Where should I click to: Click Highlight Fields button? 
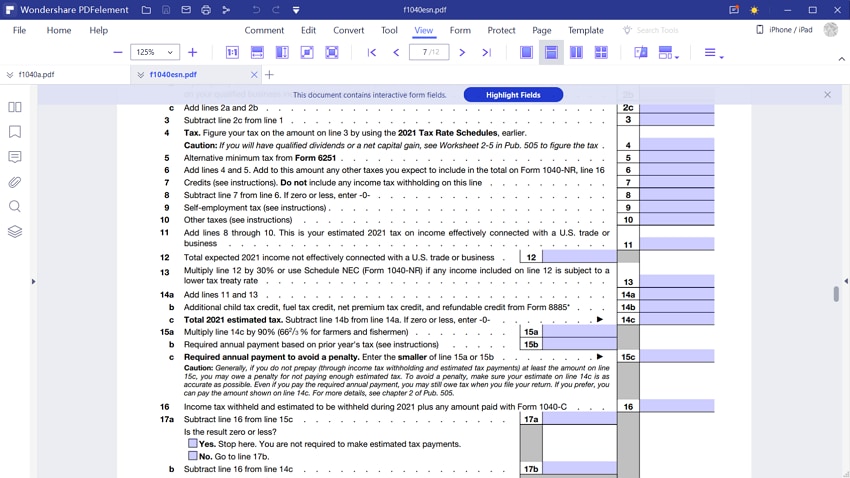pos(513,95)
